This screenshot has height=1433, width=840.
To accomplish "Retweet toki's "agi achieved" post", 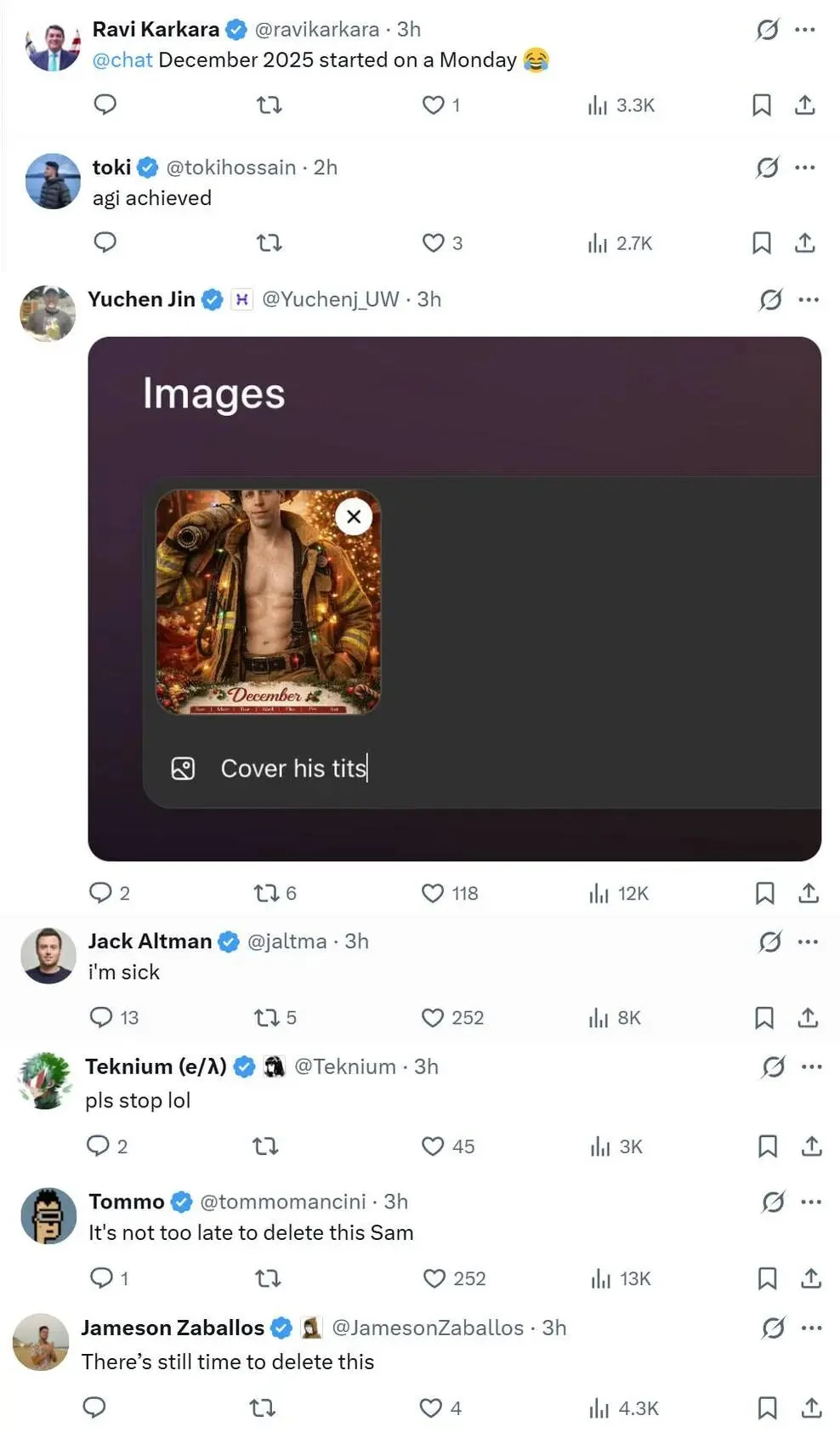I will tap(269, 243).
